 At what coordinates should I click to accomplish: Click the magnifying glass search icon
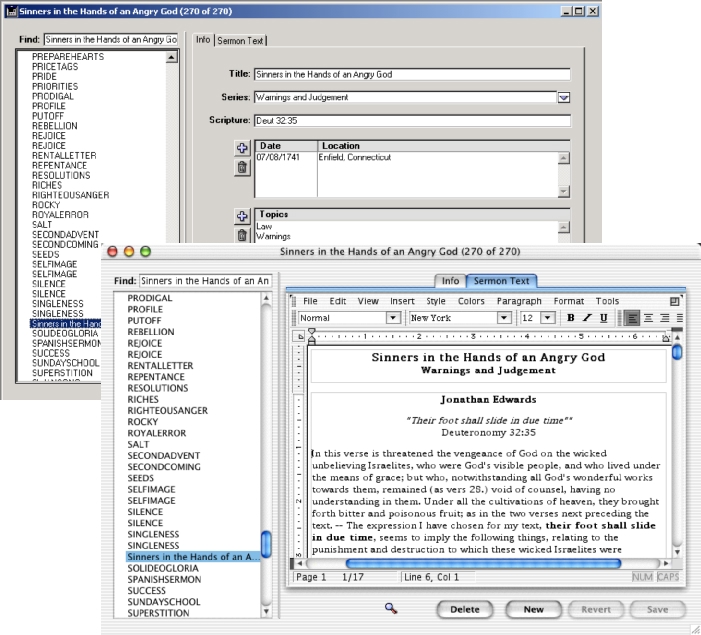pos(390,607)
